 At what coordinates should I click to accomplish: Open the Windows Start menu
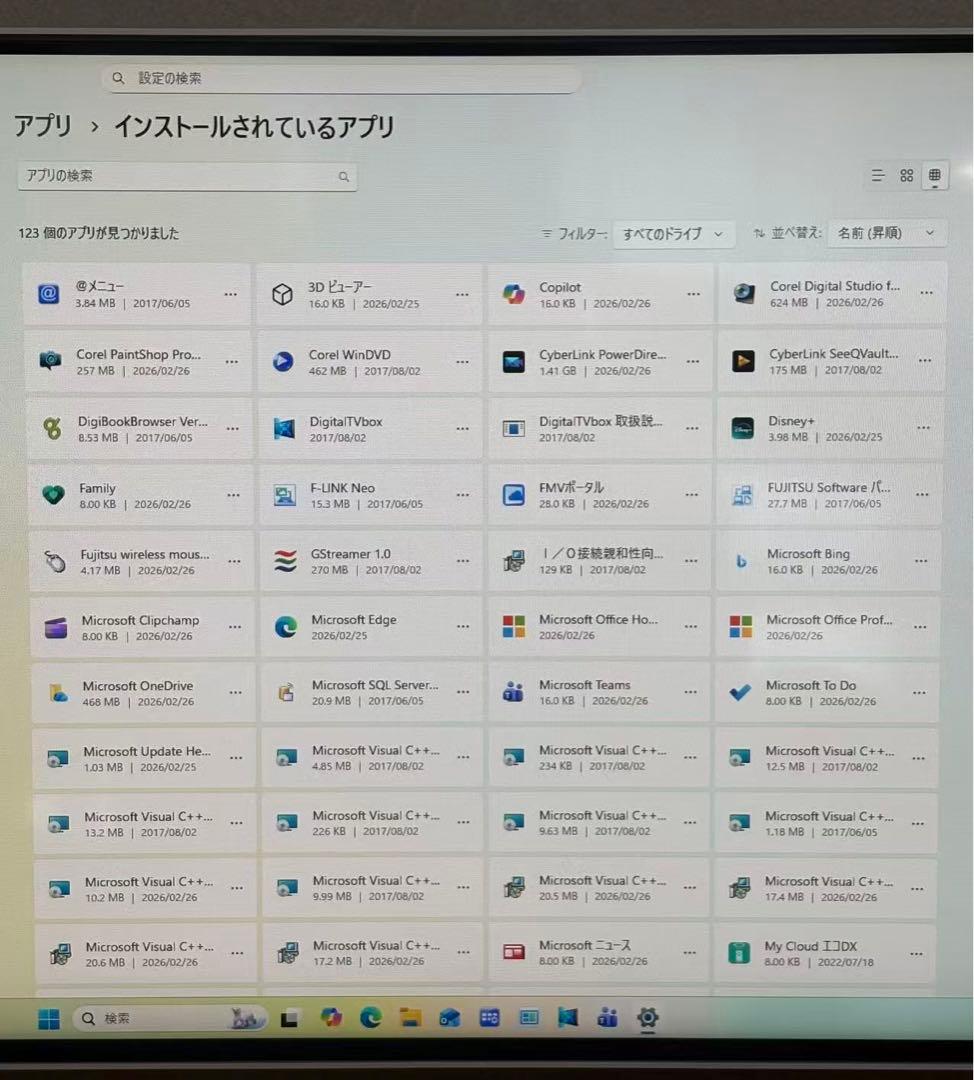49,1019
